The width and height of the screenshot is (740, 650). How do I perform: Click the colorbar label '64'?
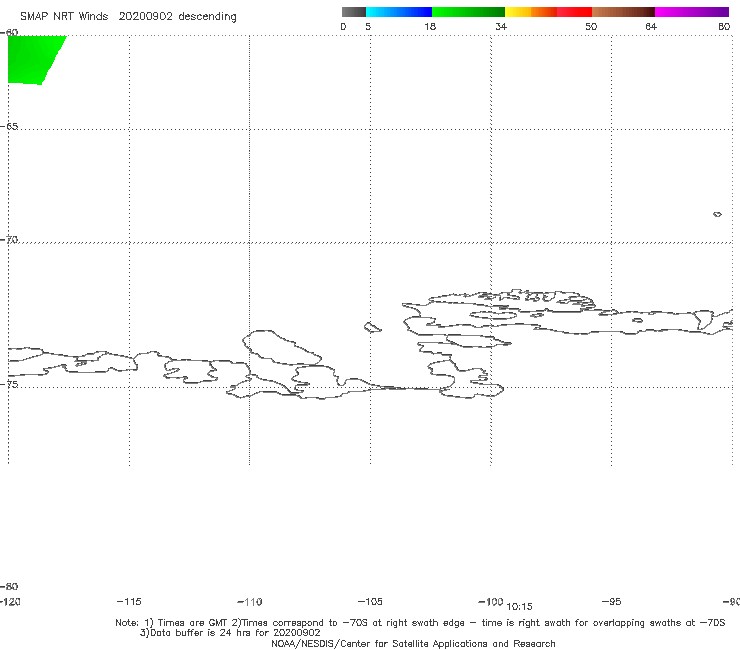[651, 26]
